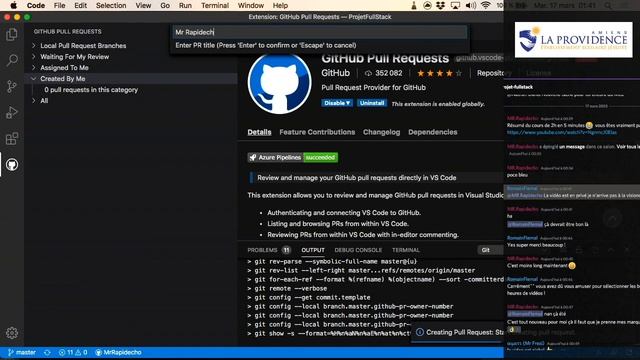Viewport: 640px width, 360px height.
Task: Click the PR title input field
Action: click(320, 32)
